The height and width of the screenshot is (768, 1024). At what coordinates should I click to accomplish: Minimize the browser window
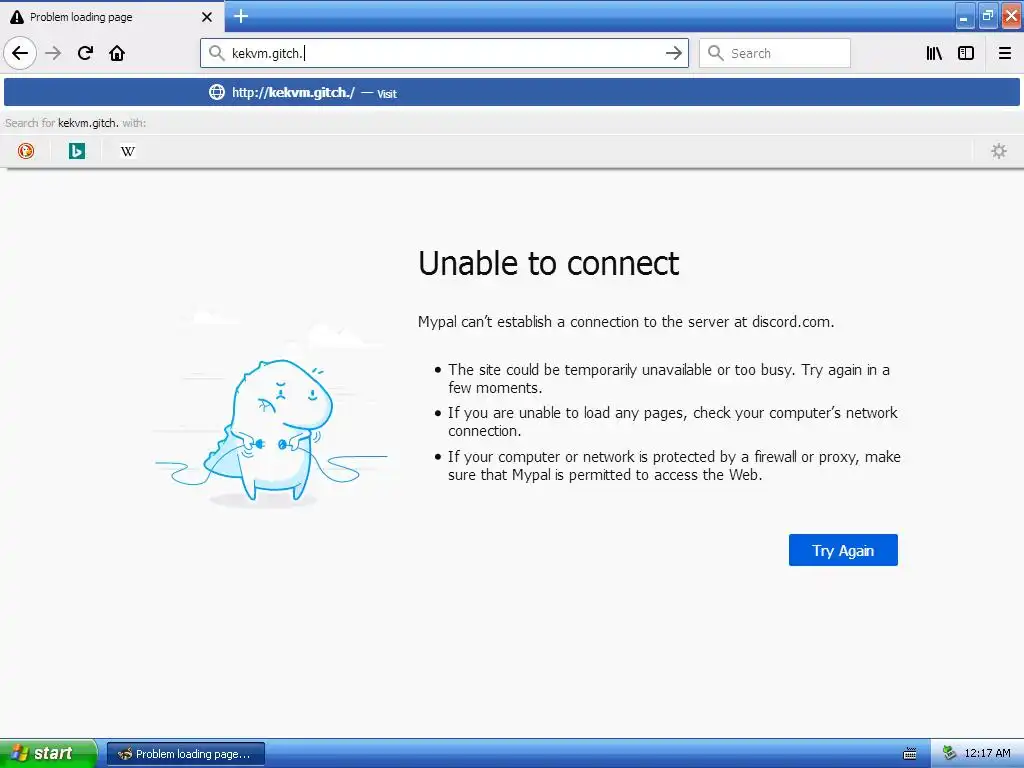pyautogui.click(x=964, y=16)
